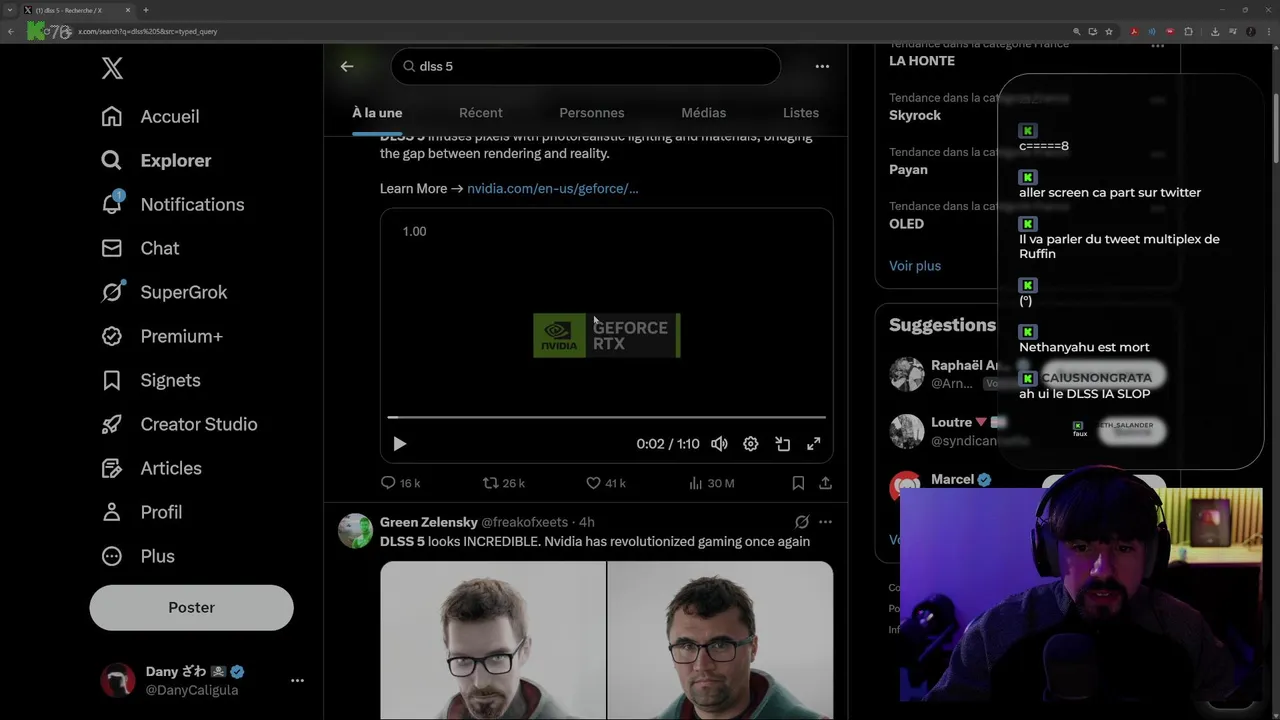Click the dlss 5 search field
This screenshot has height=720, width=1280.
586,66
